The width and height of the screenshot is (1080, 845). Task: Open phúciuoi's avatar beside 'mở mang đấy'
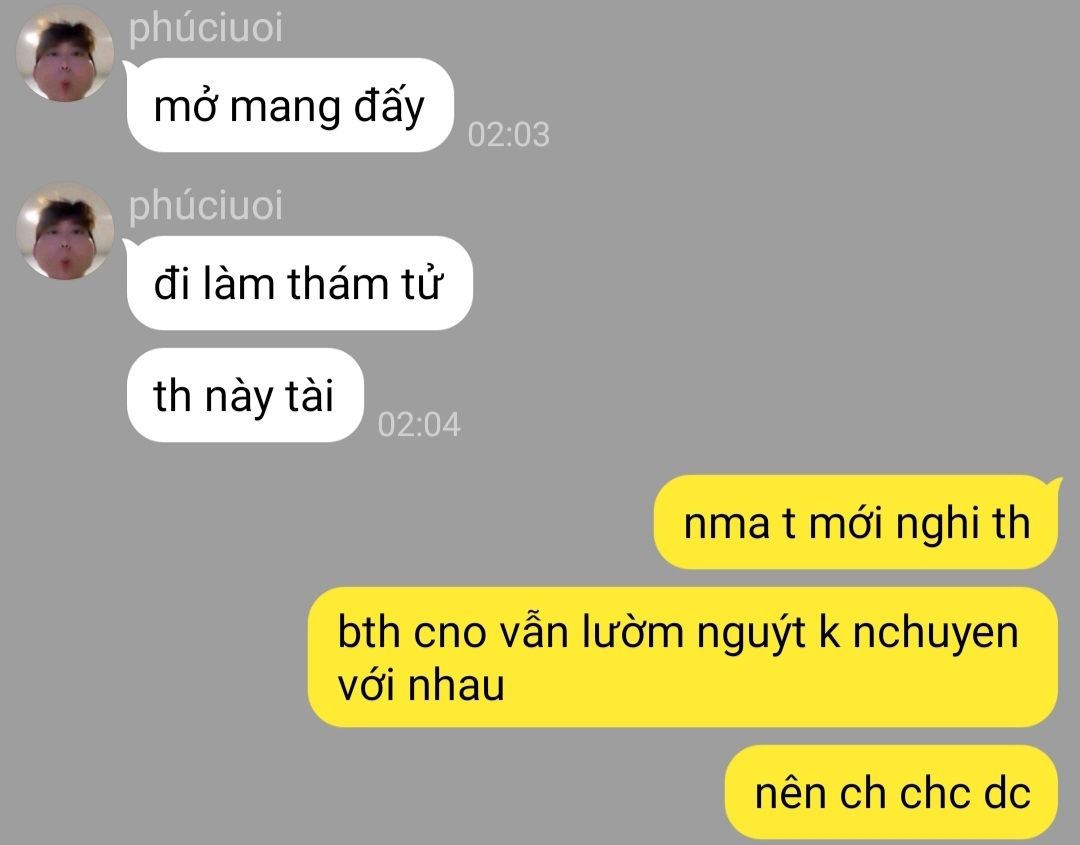click(65, 53)
